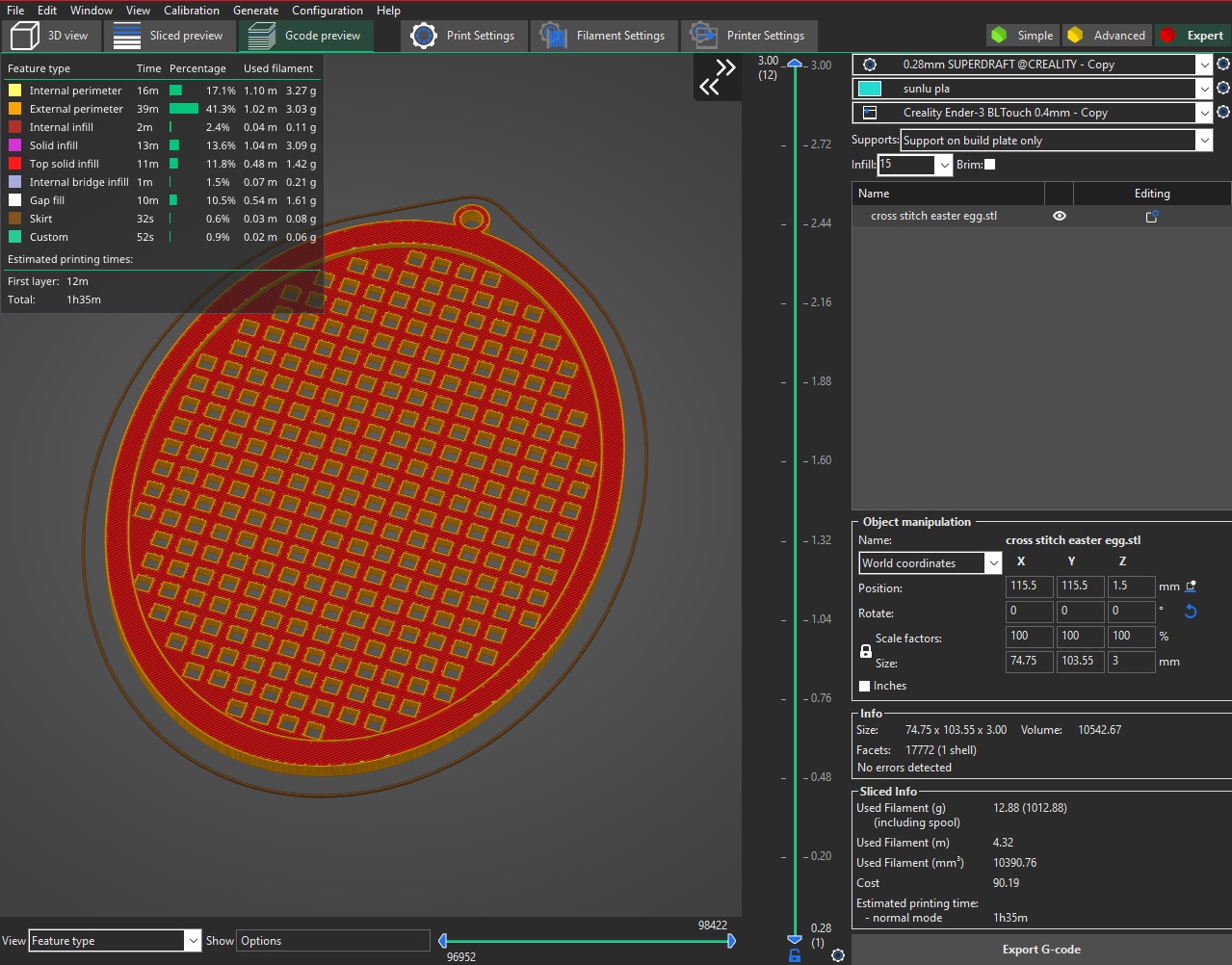Viewport: 1232px width, 965px height.
Task: Select Expert mode button
Action: [1193, 35]
